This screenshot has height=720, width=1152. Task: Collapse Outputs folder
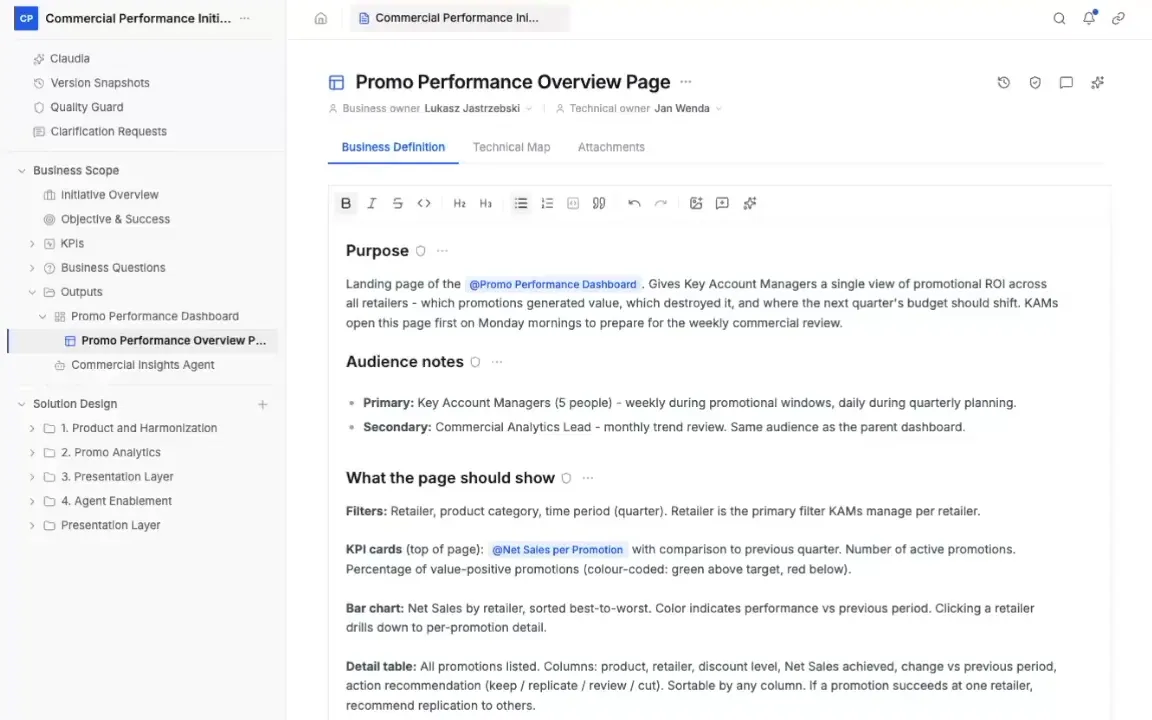click(x=32, y=292)
